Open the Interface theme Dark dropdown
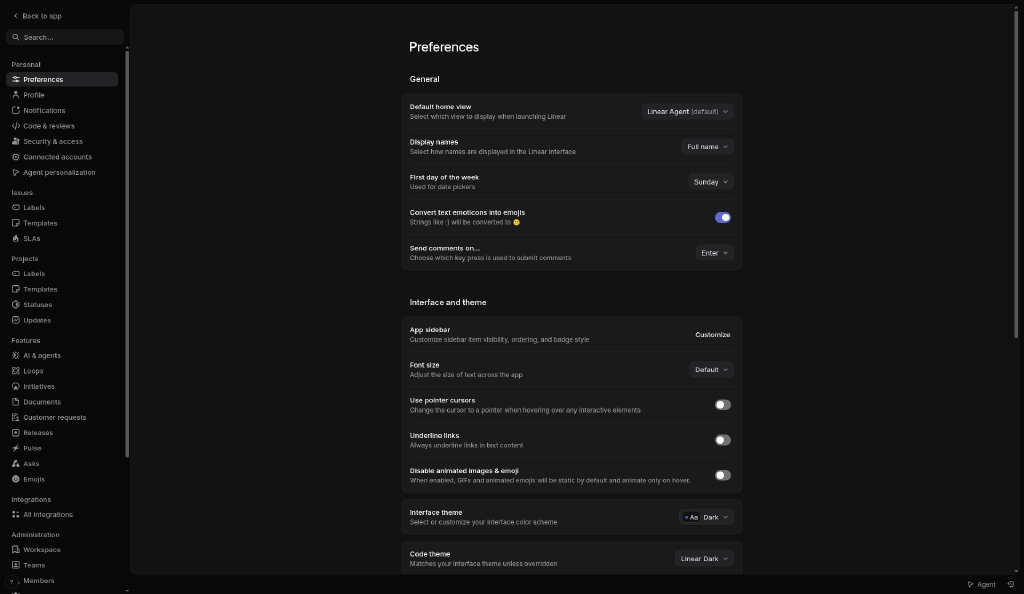This screenshot has height=594, width=1024. [x=706, y=517]
